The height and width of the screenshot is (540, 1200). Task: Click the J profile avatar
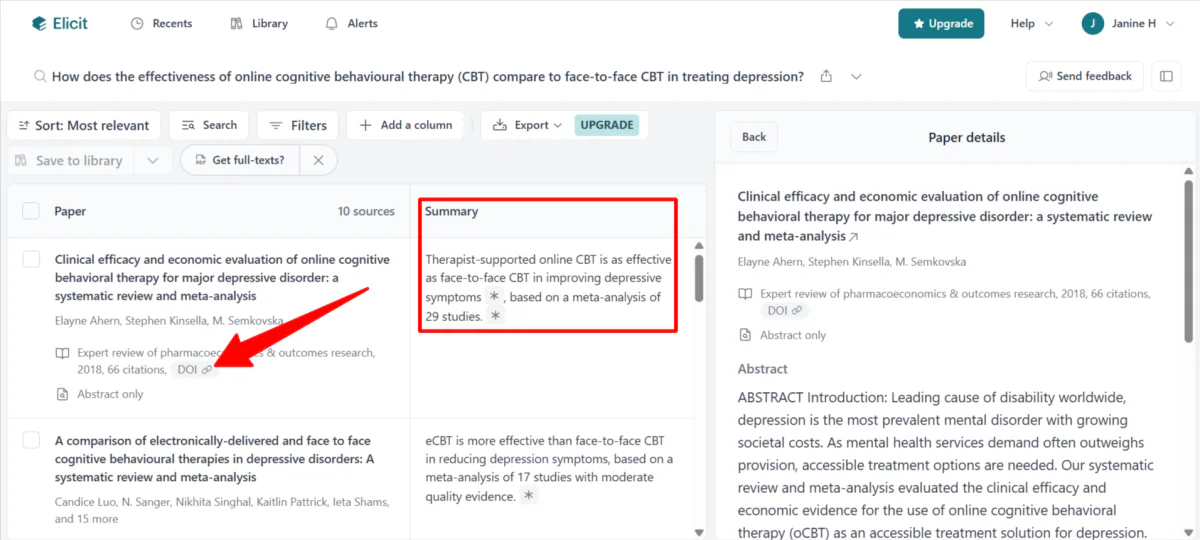click(1093, 23)
